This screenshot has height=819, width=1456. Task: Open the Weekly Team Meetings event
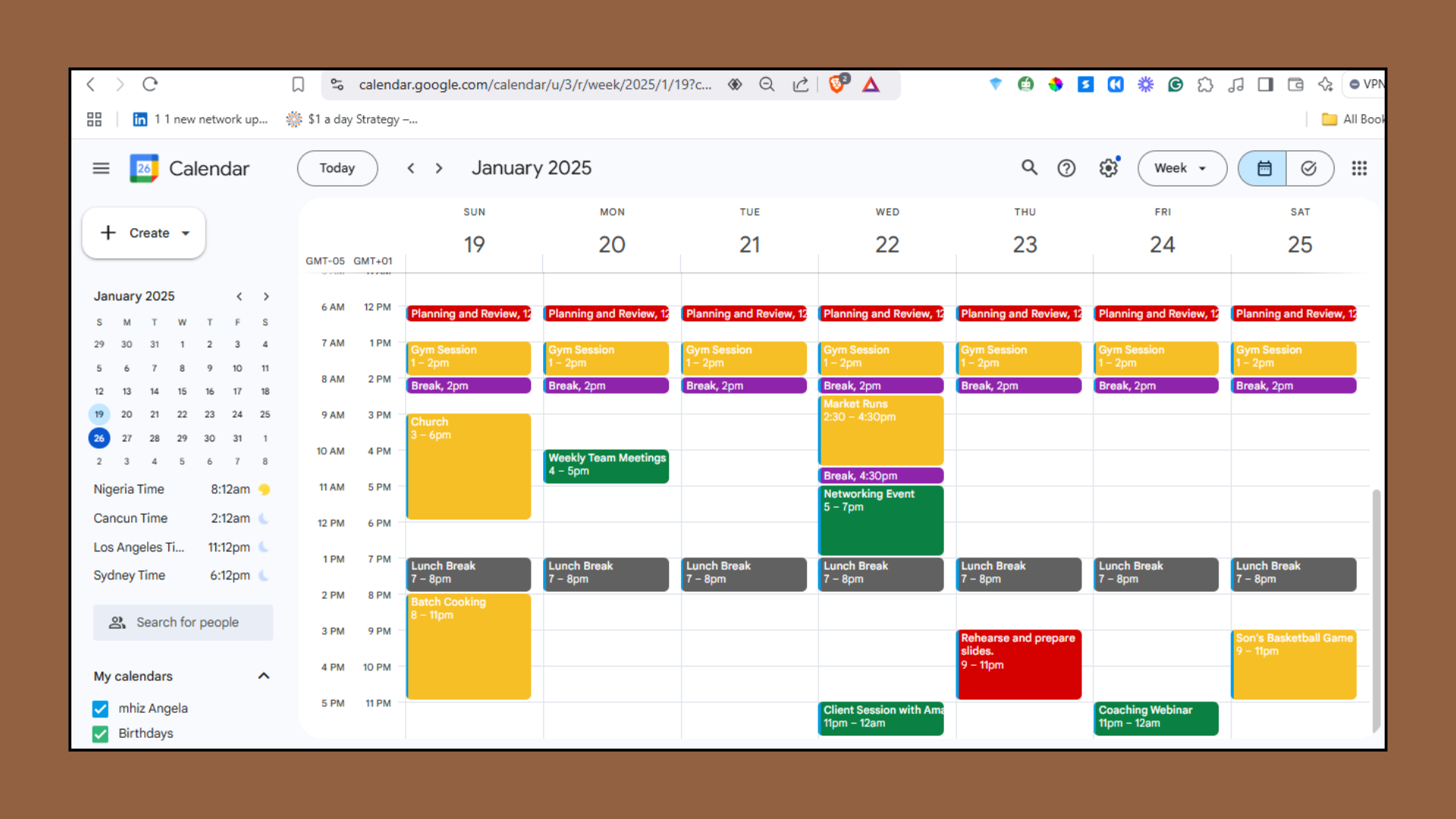(x=607, y=465)
